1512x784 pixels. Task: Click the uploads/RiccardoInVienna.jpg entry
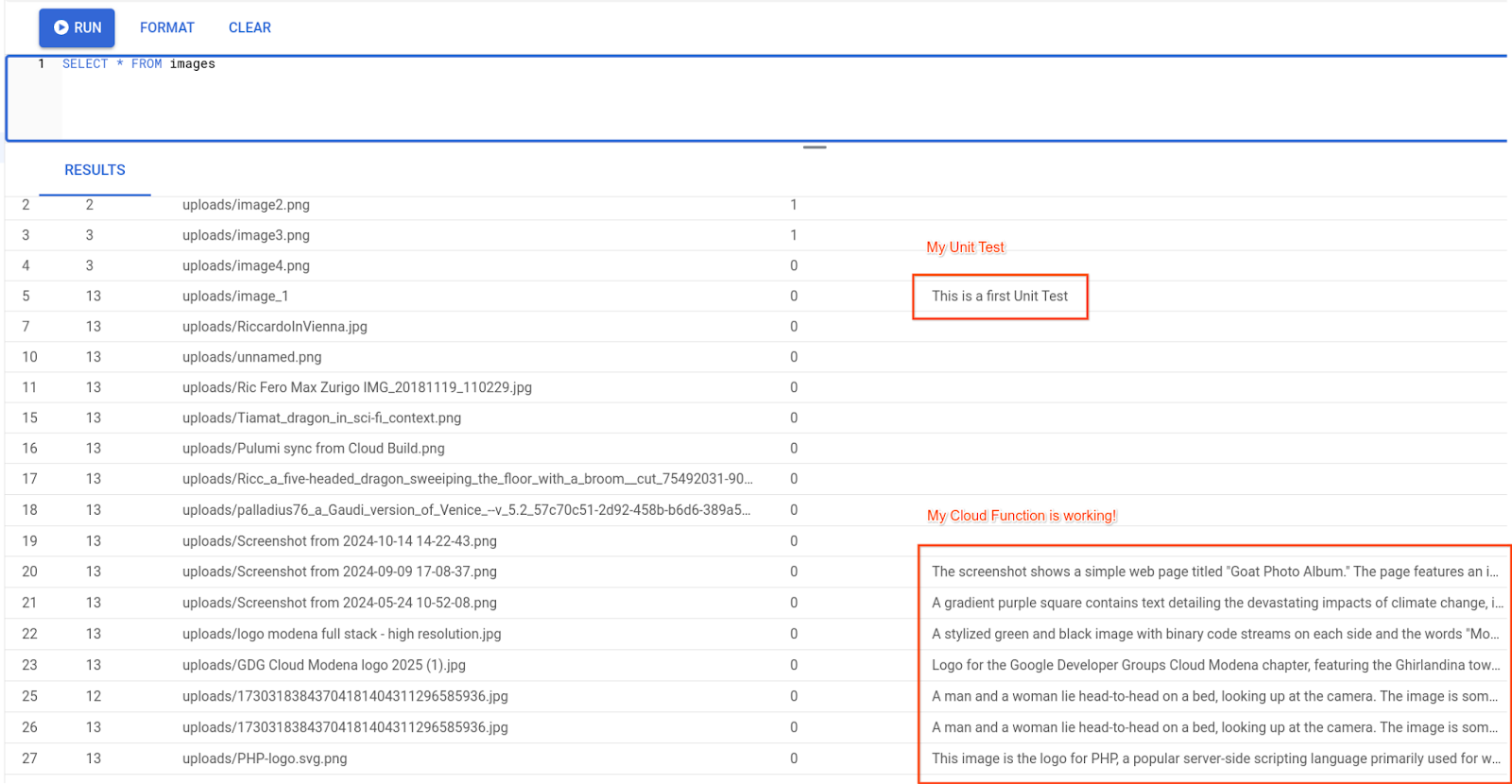pyautogui.click(x=274, y=327)
